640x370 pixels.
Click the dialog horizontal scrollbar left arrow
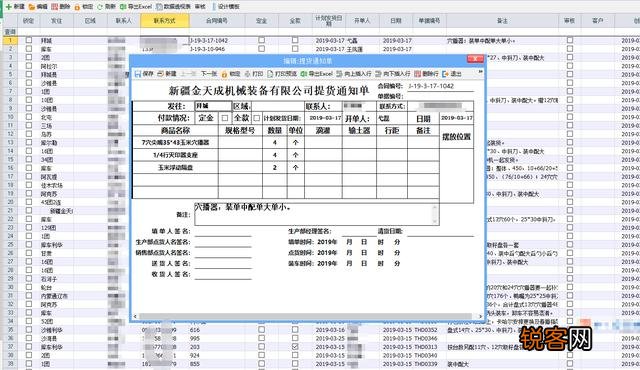135,317
